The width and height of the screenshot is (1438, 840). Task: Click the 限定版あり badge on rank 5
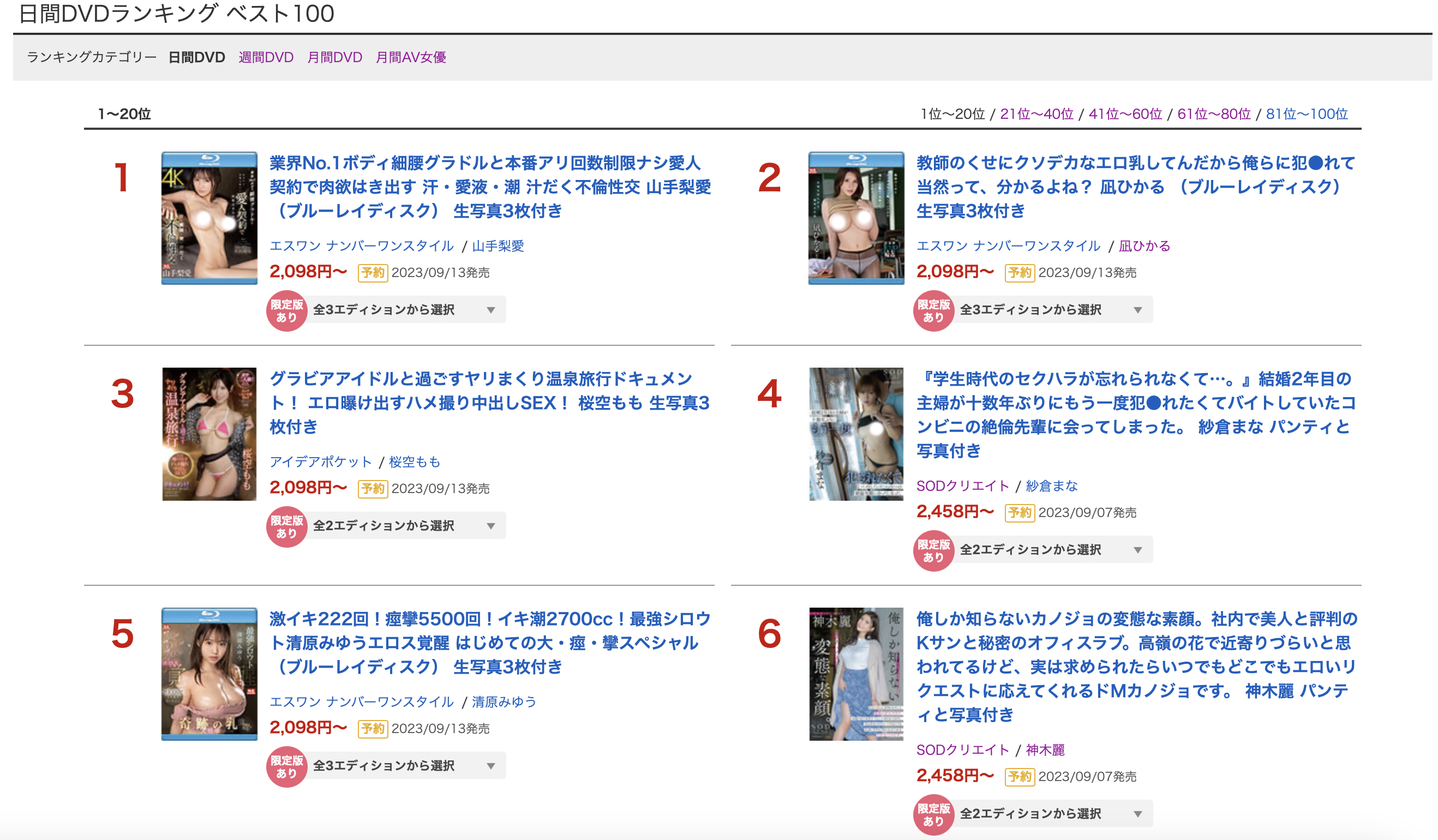[286, 767]
